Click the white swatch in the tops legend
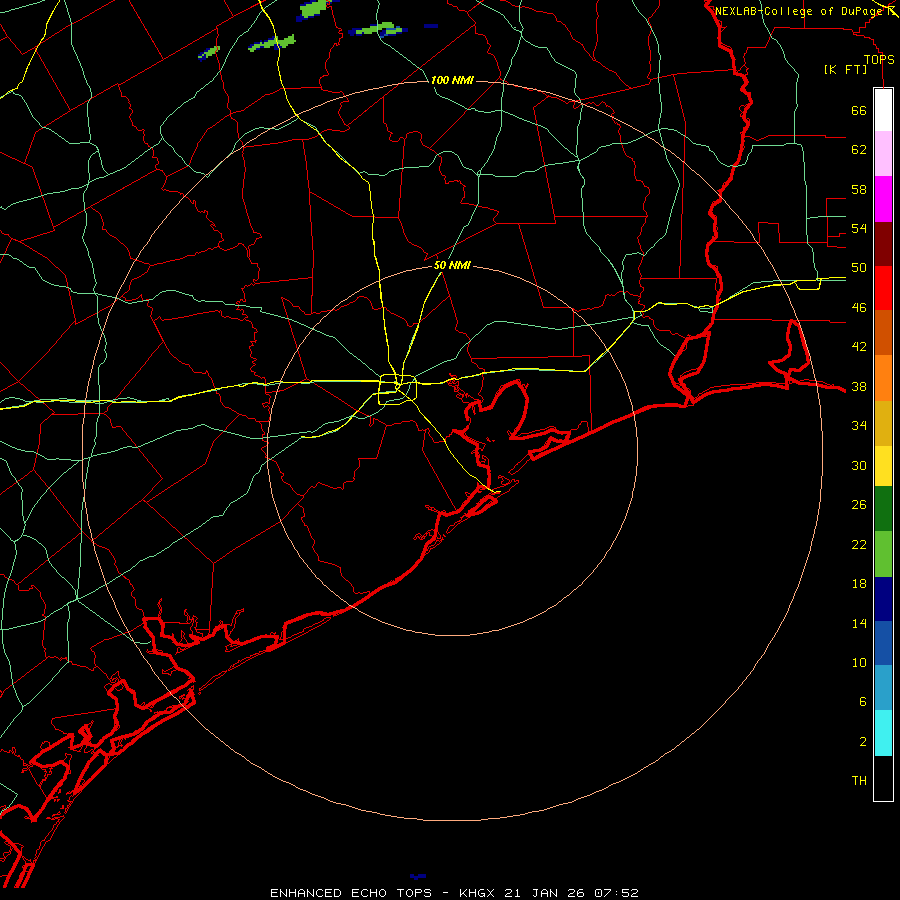The image size is (900, 900). 883,110
